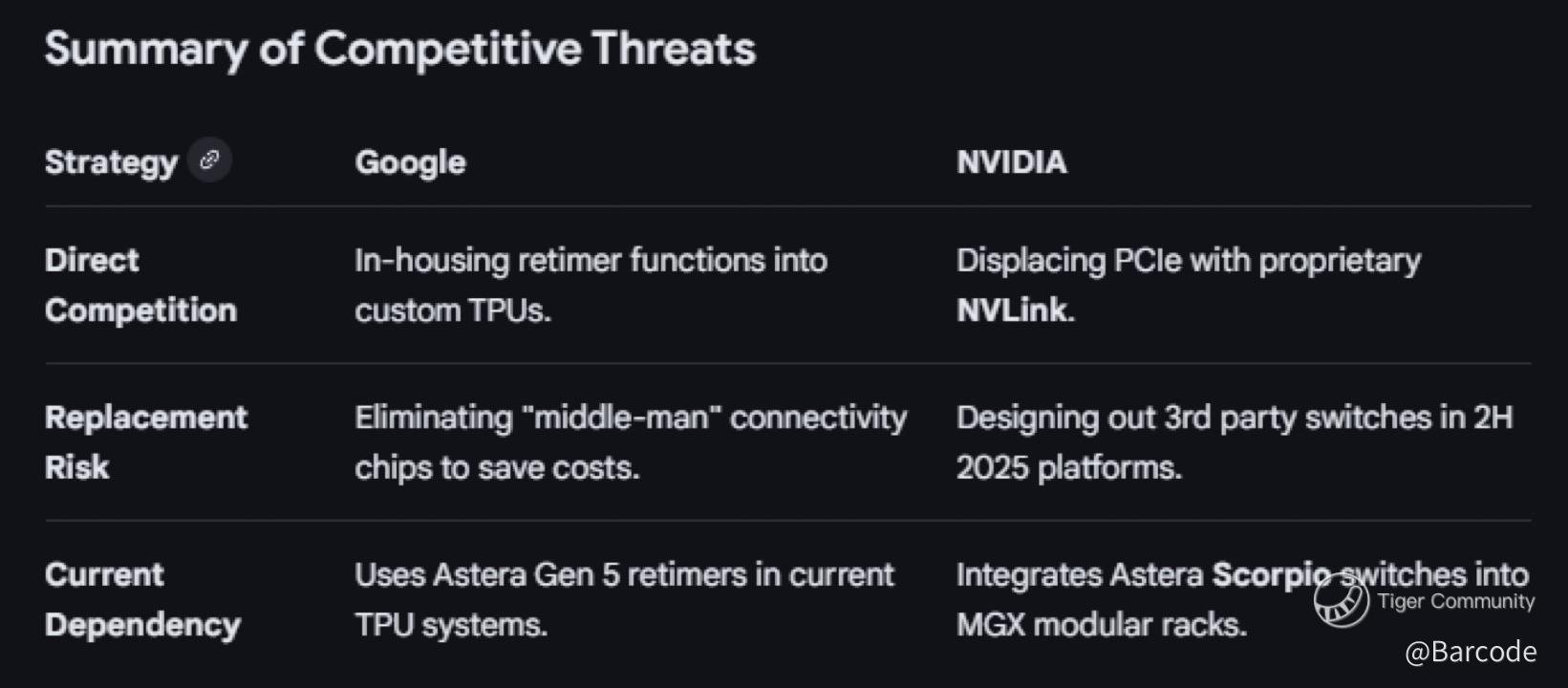Click the "Designing out 3rd party switches" line

pyautogui.click(x=1234, y=418)
